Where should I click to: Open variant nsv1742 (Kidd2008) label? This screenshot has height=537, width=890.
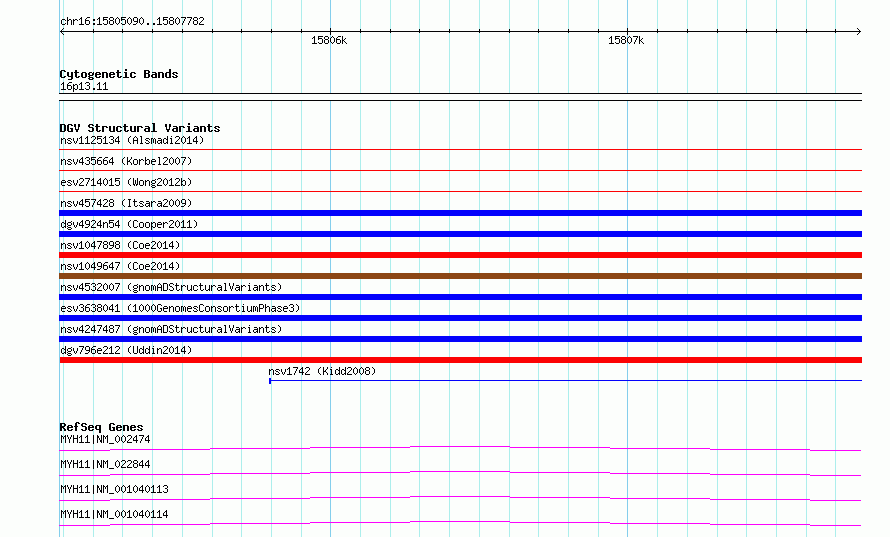[x=322, y=371]
